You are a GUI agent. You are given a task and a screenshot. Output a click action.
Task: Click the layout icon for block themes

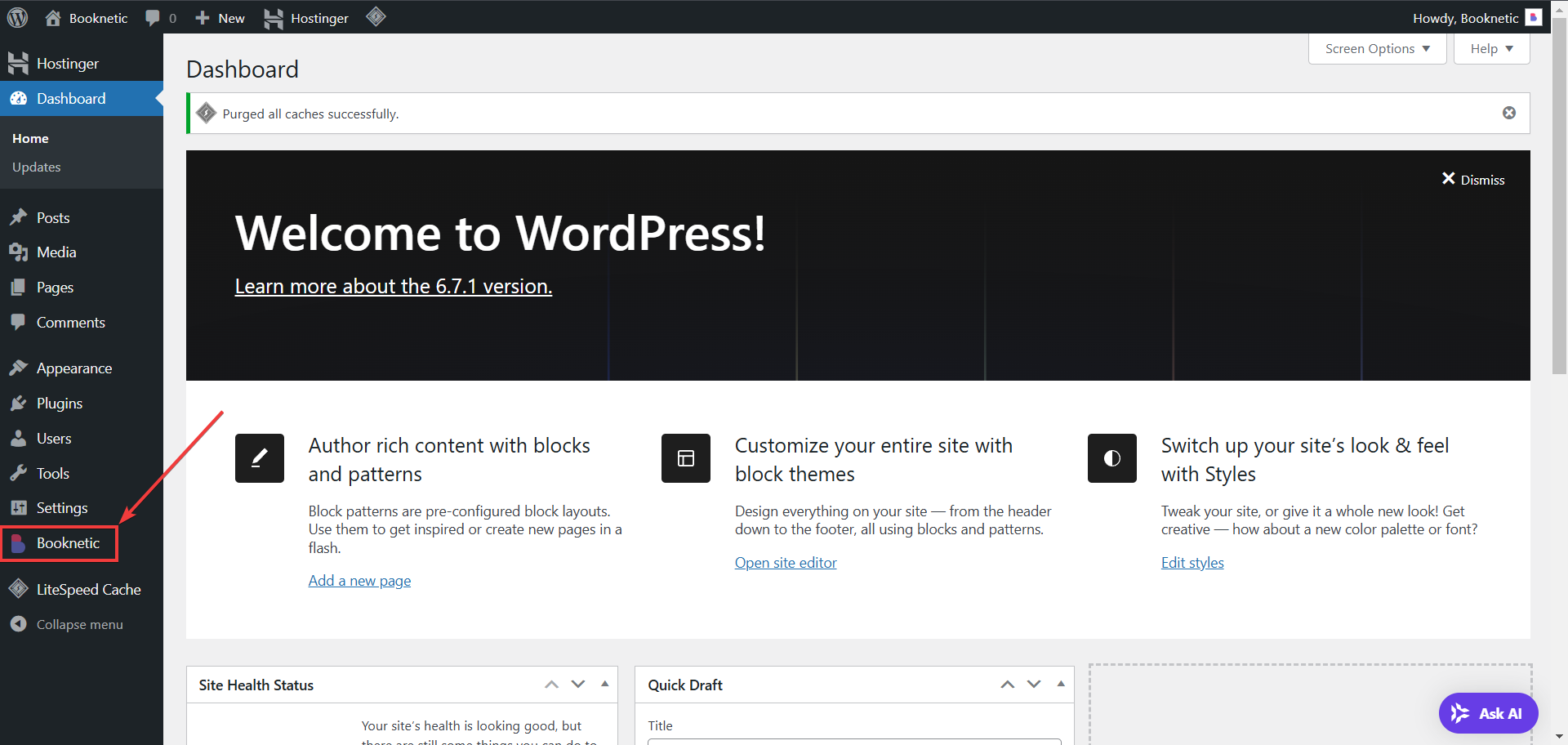[x=686, y=458]
